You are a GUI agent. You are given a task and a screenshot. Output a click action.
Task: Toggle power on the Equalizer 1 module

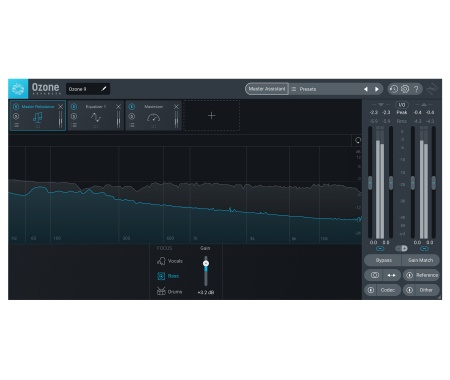74,107
